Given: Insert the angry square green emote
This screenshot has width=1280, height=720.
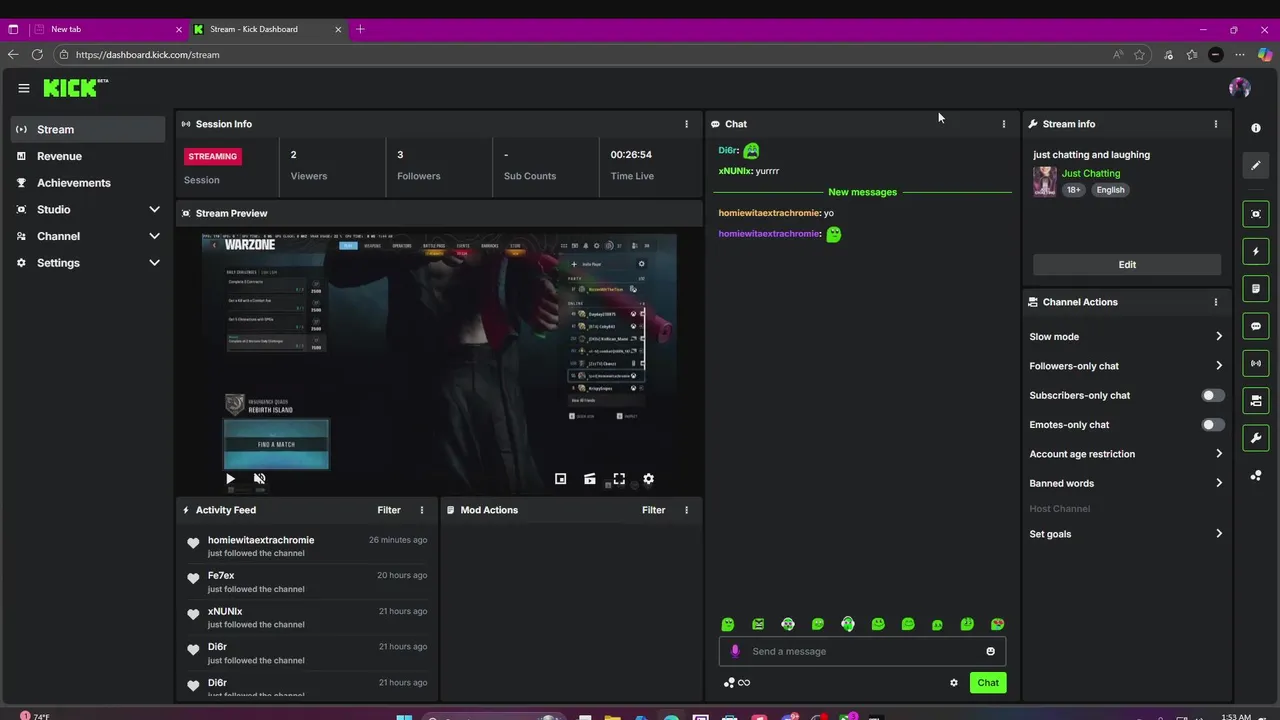Looking at the screenshot, I should 758,624.
